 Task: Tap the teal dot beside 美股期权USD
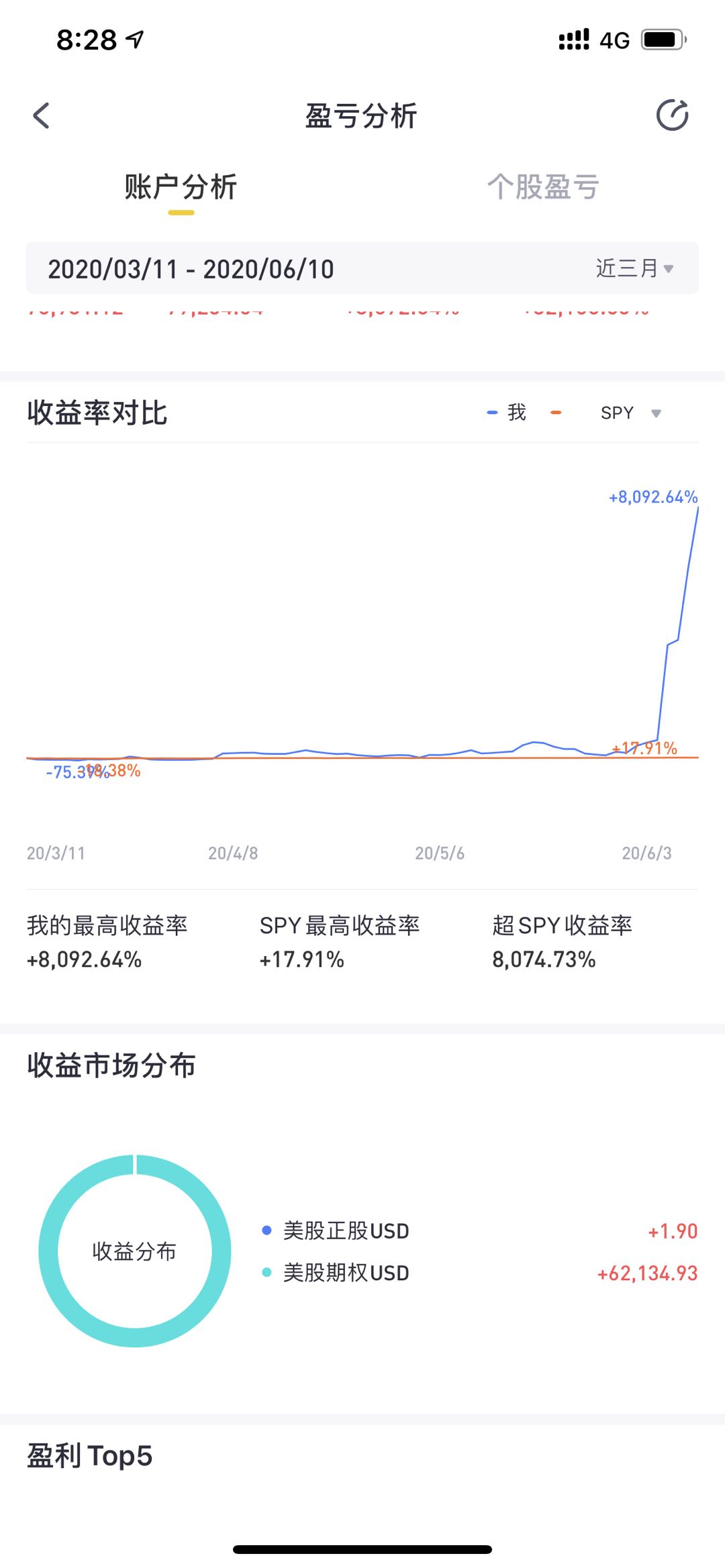(x=267, y=1272)
